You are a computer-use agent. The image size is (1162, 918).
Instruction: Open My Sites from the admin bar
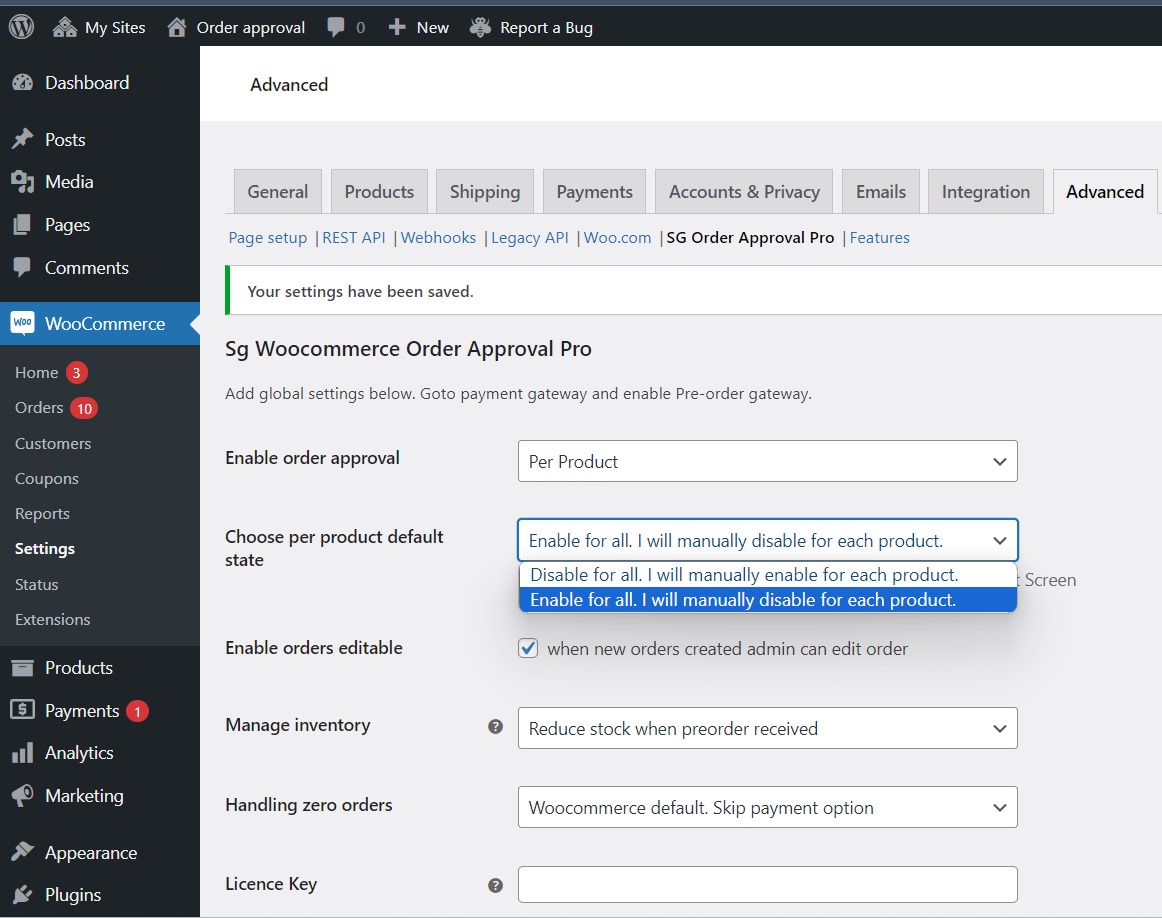pyautogui.click(x=97, y=27)
